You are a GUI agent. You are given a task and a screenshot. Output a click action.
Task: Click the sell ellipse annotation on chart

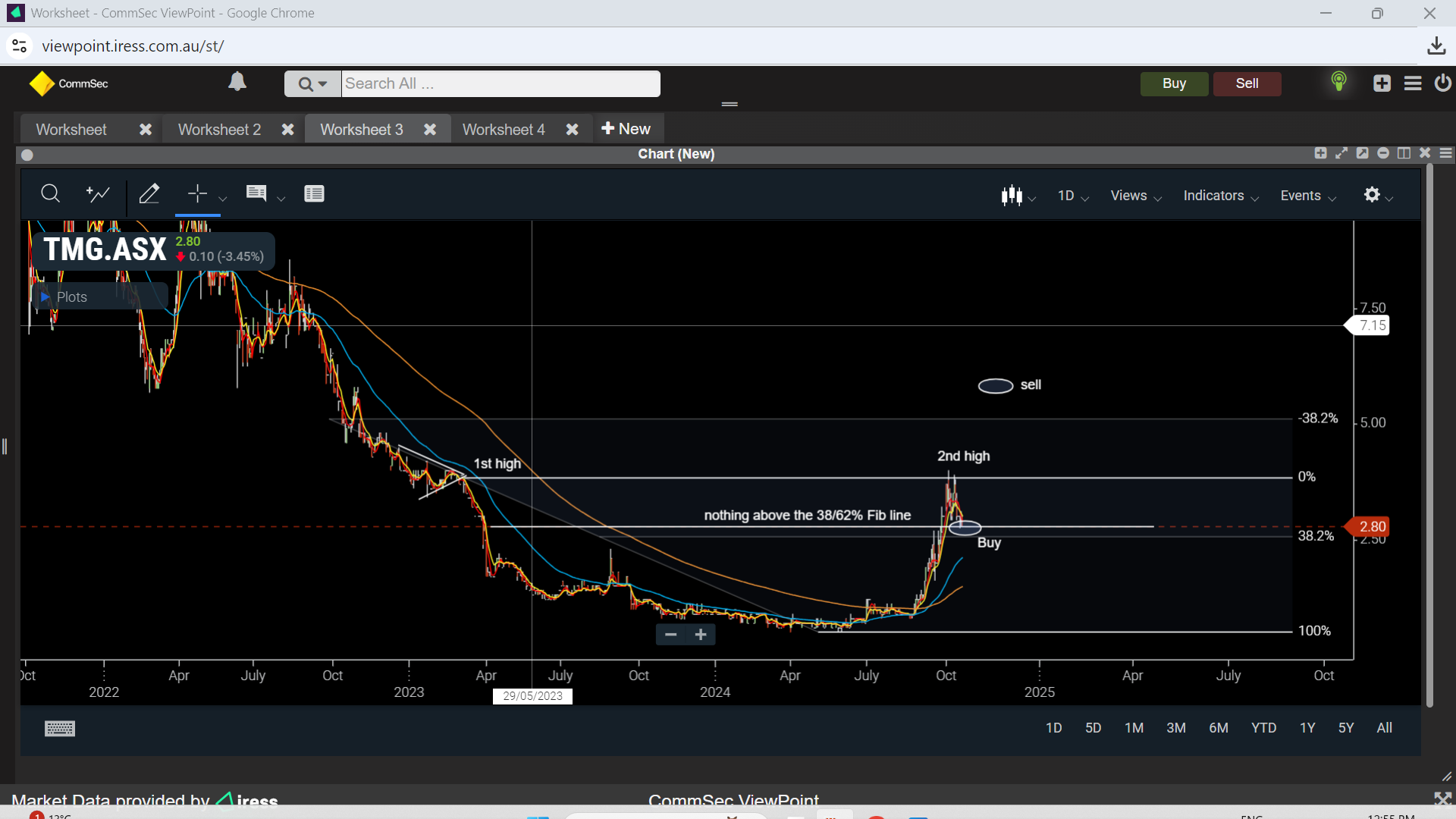tap(996, 386)
